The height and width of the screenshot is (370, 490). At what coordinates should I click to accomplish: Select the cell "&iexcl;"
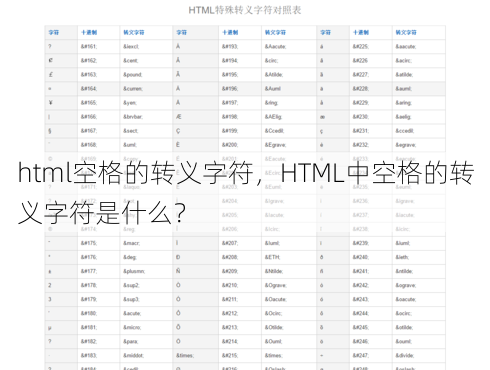pos(146,47)
